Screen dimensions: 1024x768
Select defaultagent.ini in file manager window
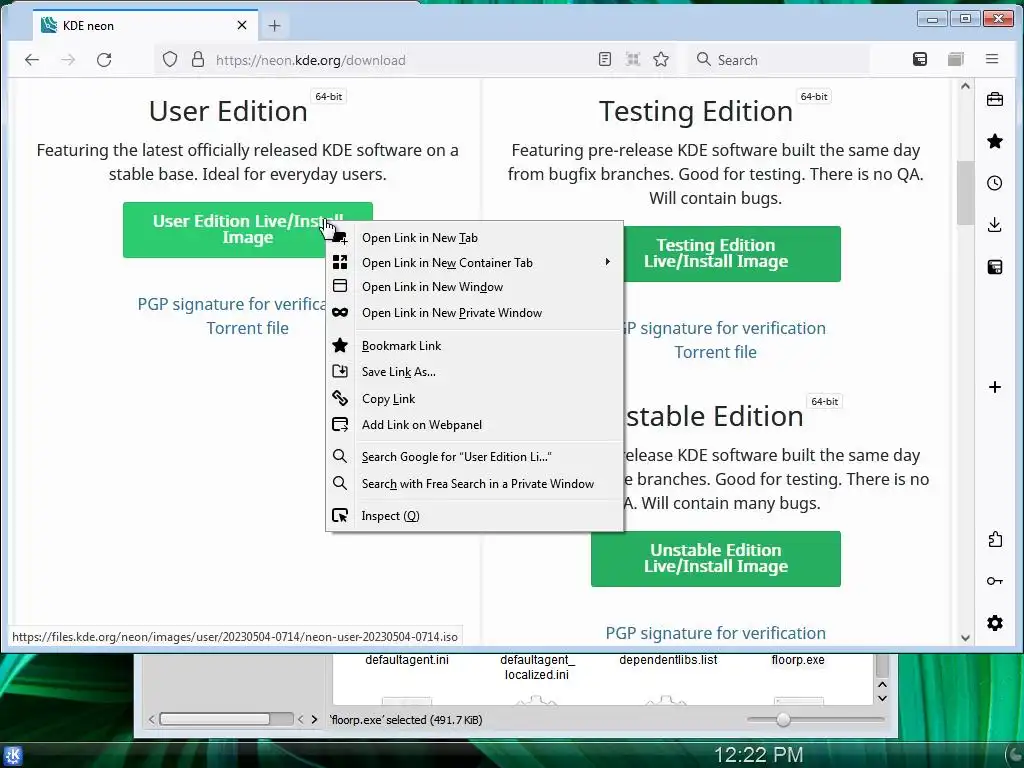(406, 660)
